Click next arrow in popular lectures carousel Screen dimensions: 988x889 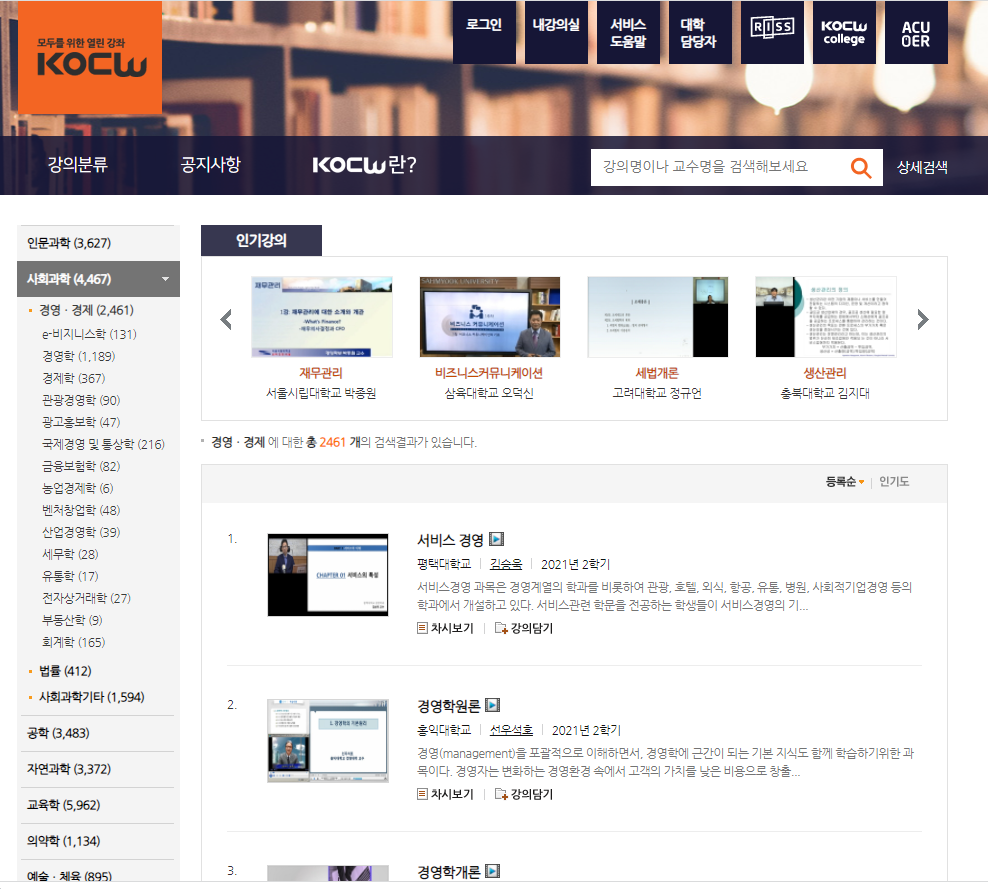click(922, 319)
